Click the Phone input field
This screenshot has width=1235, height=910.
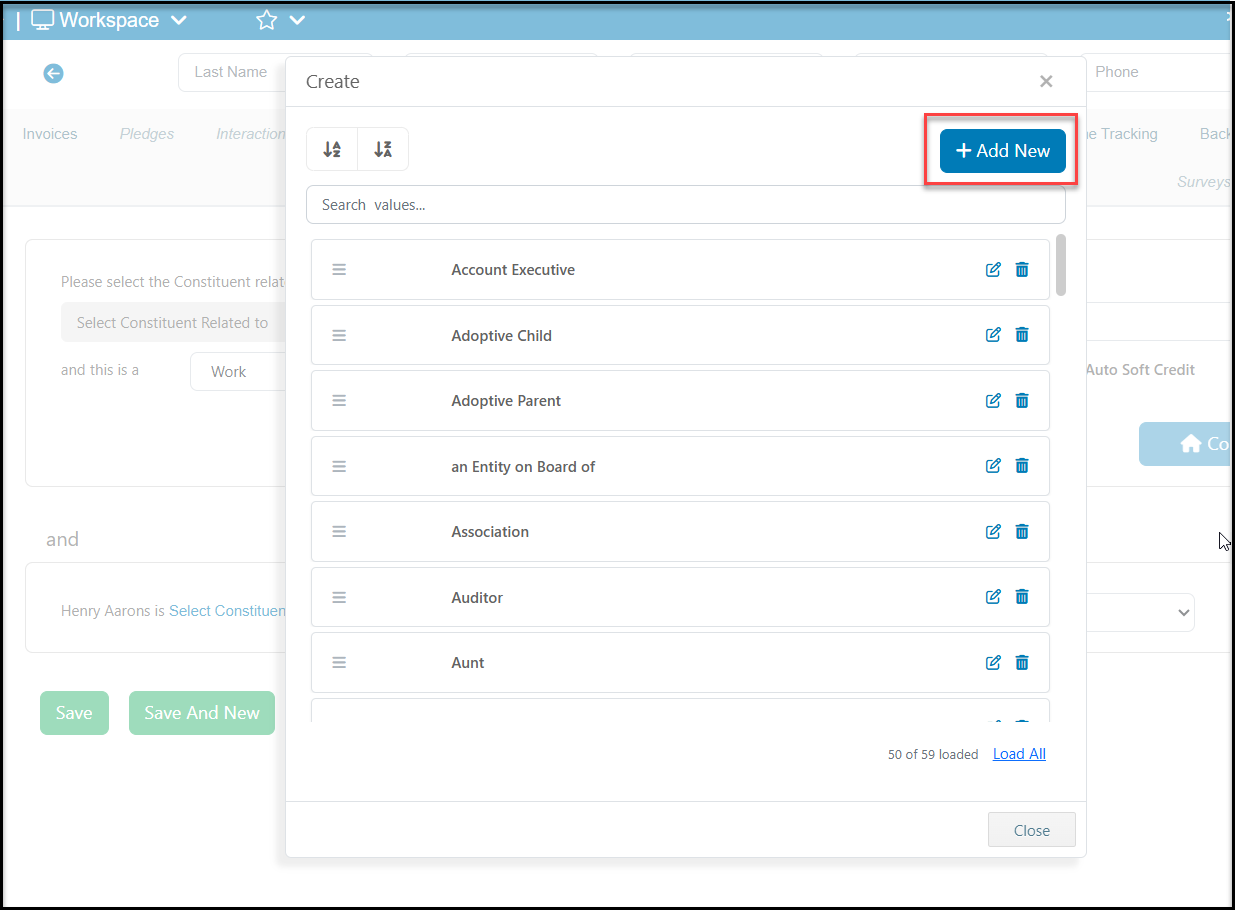pyautogui.click(x=1157, y=72)
